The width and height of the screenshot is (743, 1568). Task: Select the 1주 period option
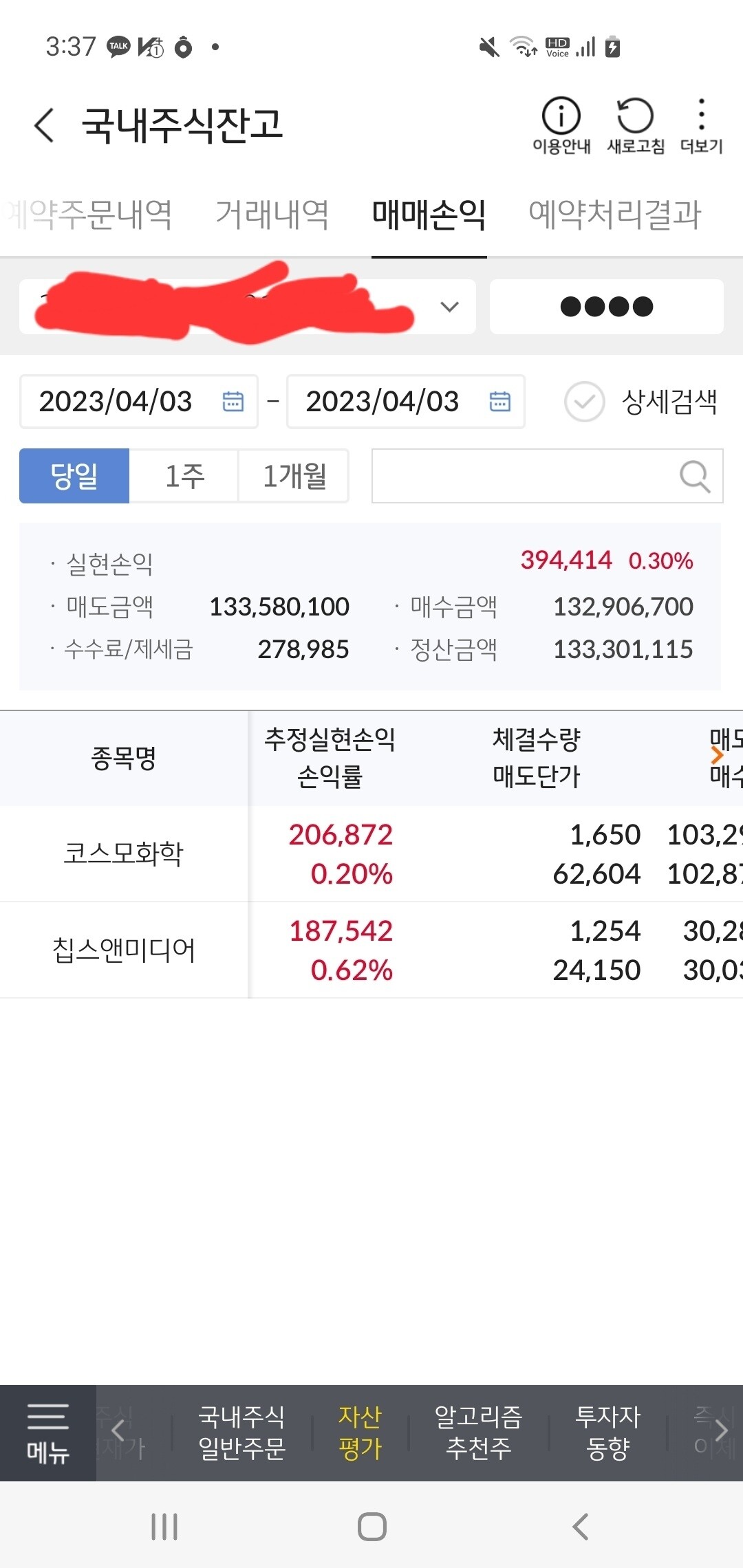[x=184, y=476]
